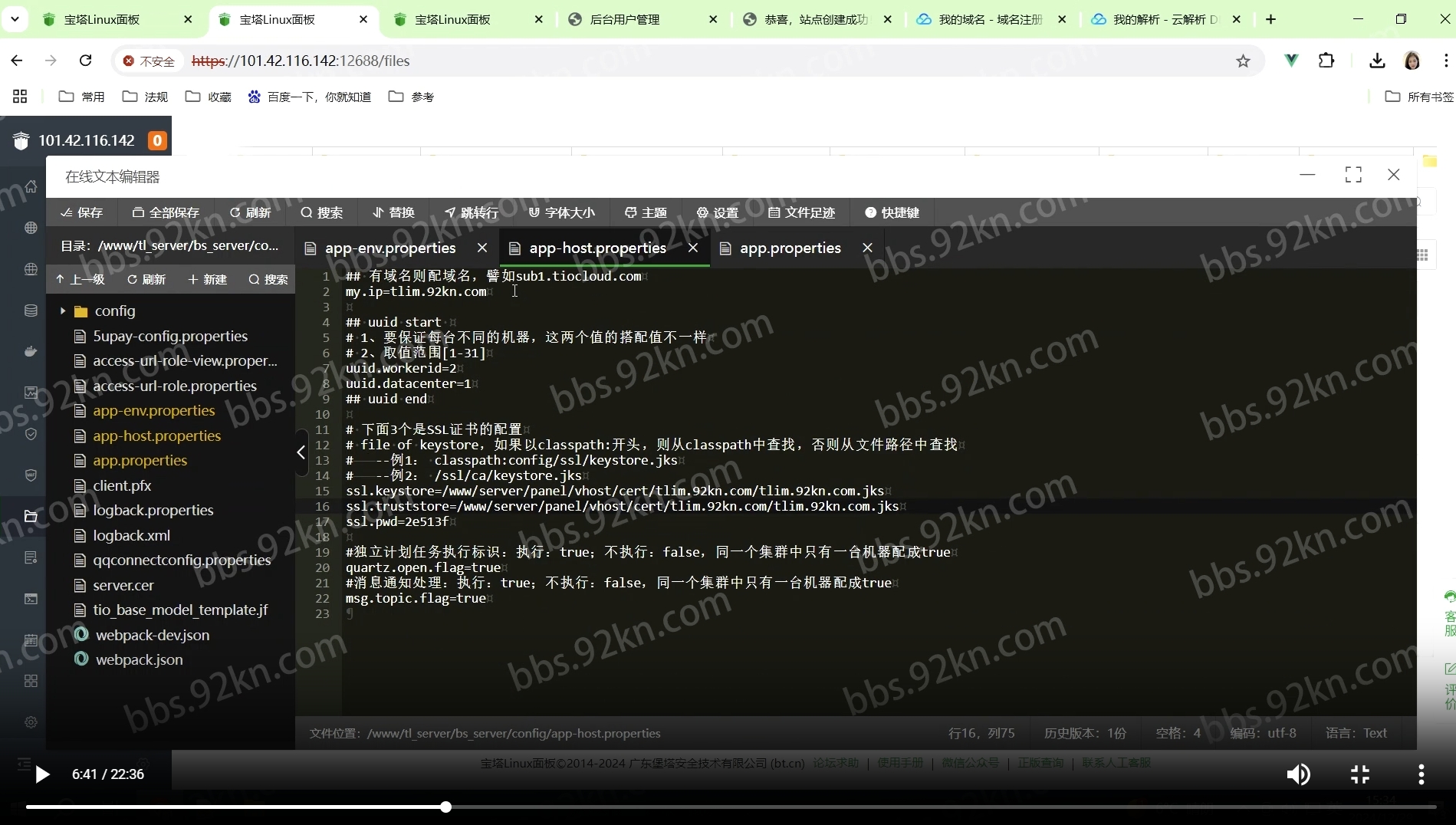
Task: Expand the config folder
Action: point(63,311)
